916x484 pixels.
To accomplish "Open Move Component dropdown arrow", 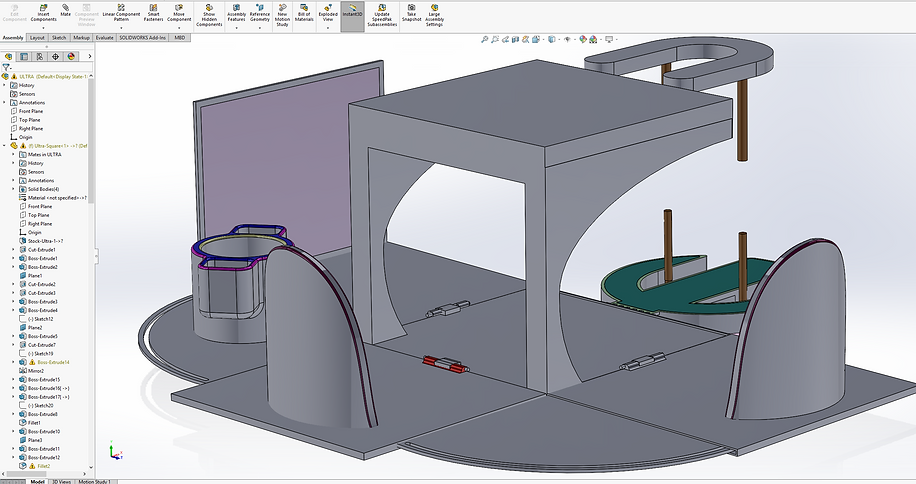I will click(x=179, y=27).
